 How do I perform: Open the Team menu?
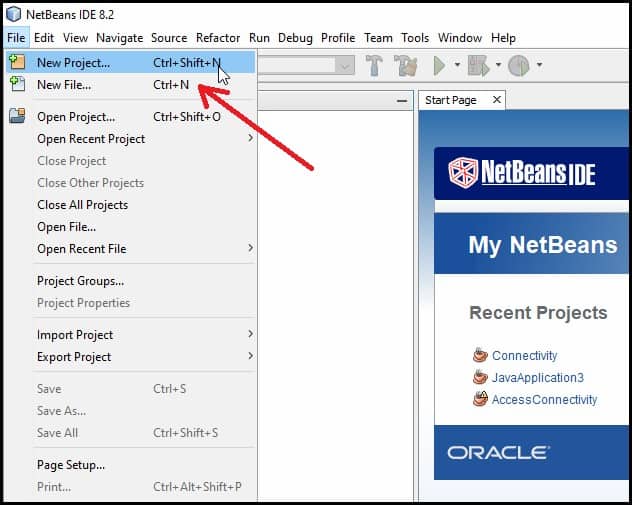click(x=378, y=38)
